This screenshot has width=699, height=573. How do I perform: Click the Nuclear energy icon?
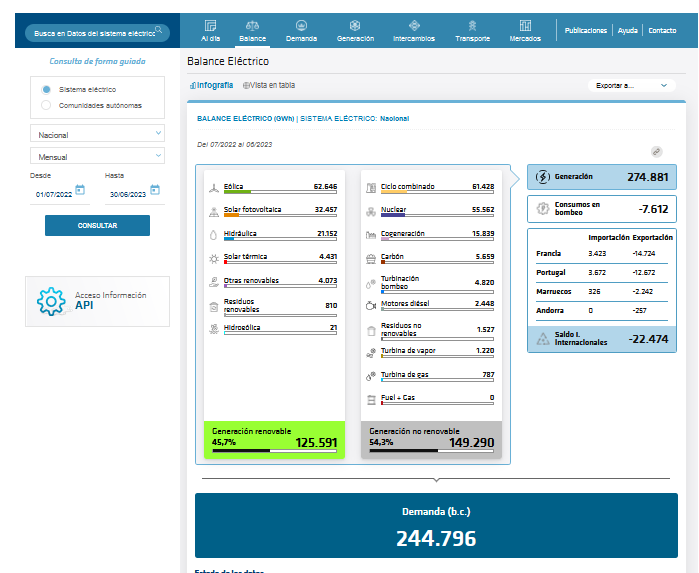(x=371, y=211)
